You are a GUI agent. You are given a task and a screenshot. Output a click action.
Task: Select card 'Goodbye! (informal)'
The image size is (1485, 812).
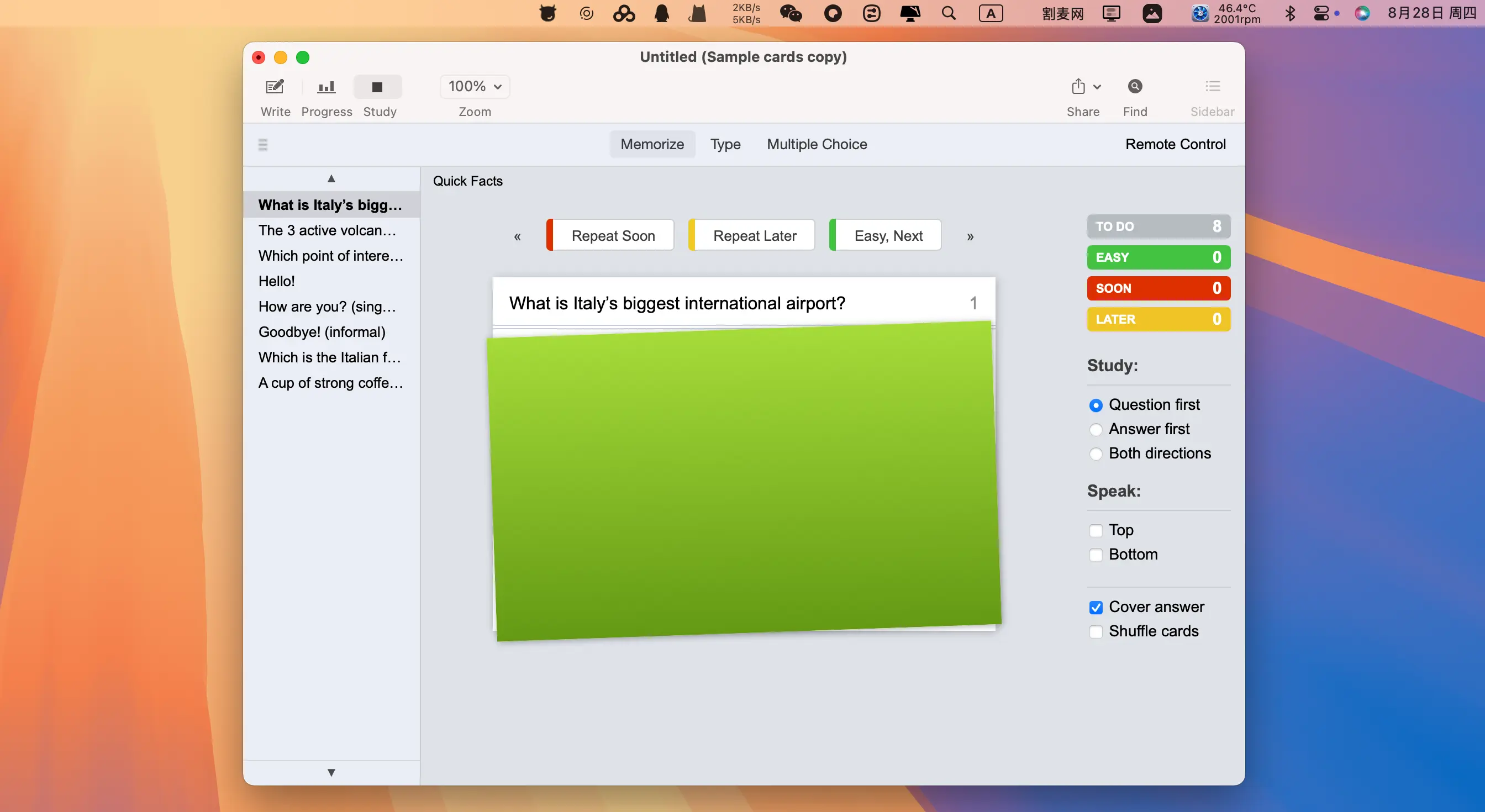point(331,332)
